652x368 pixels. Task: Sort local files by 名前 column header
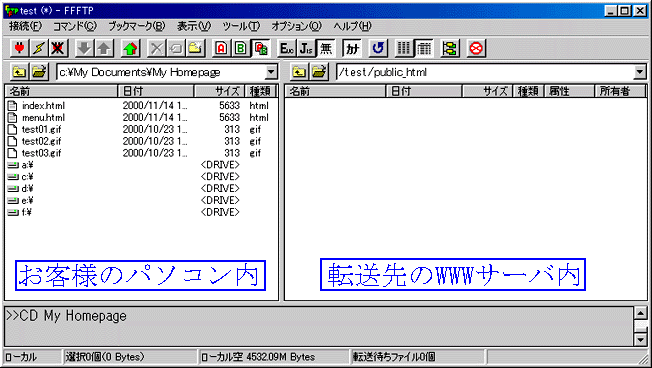(x=62, y=91)
